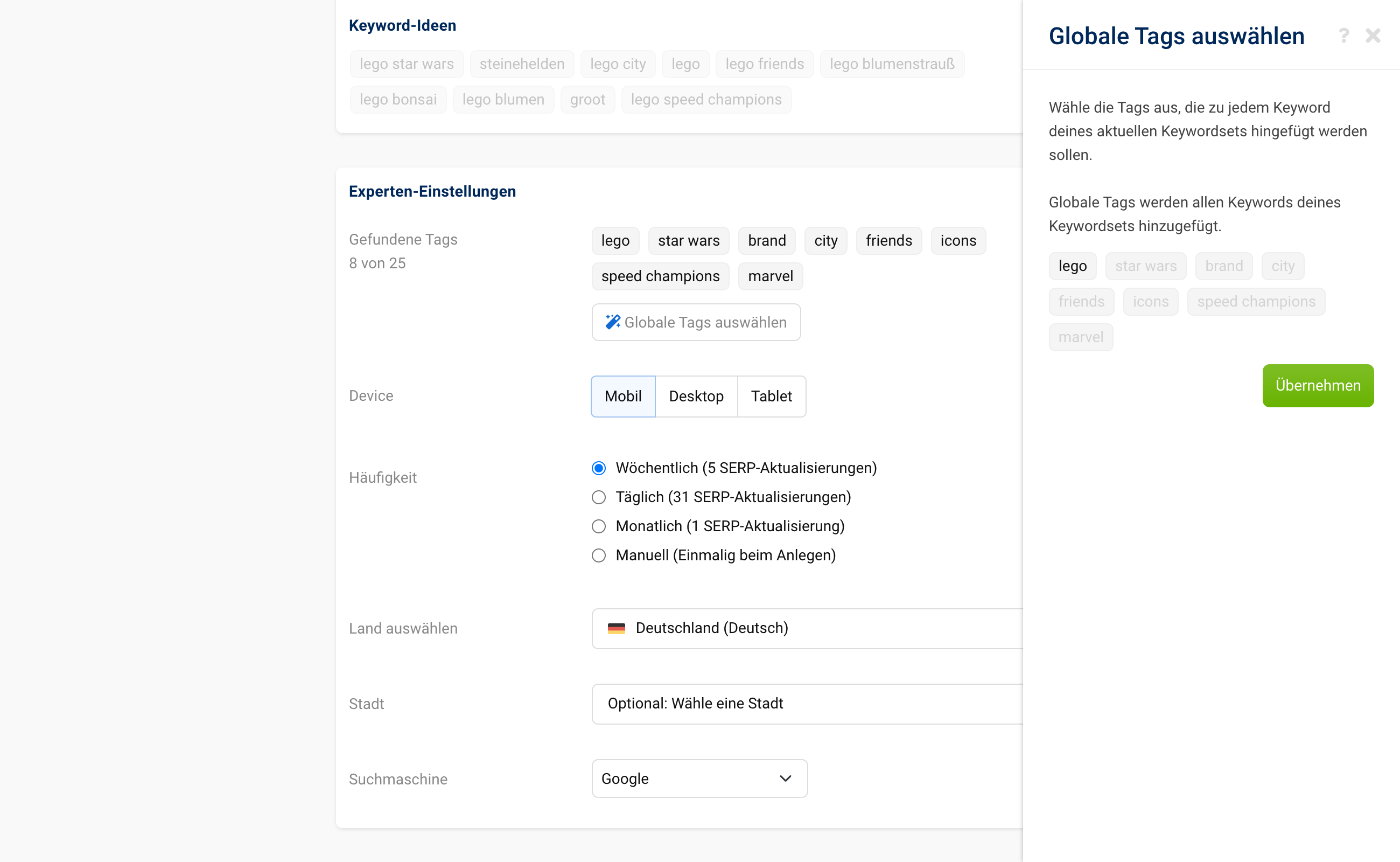Select the 'friends' tag in panel

[x=1082, y=300]
